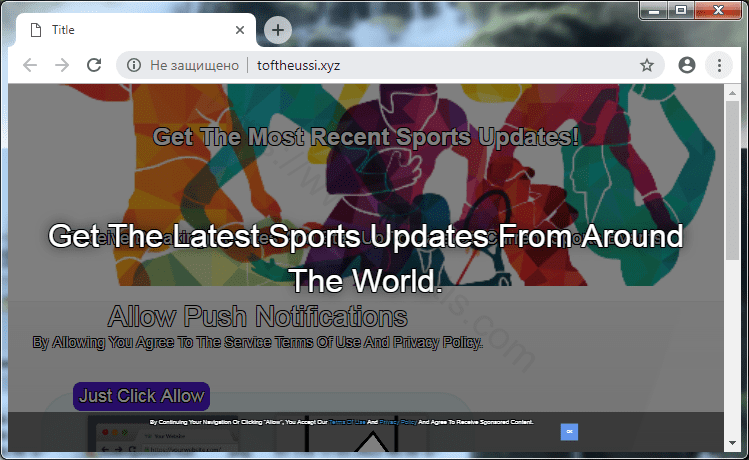Open a new tab with plus button

(277, 30)
